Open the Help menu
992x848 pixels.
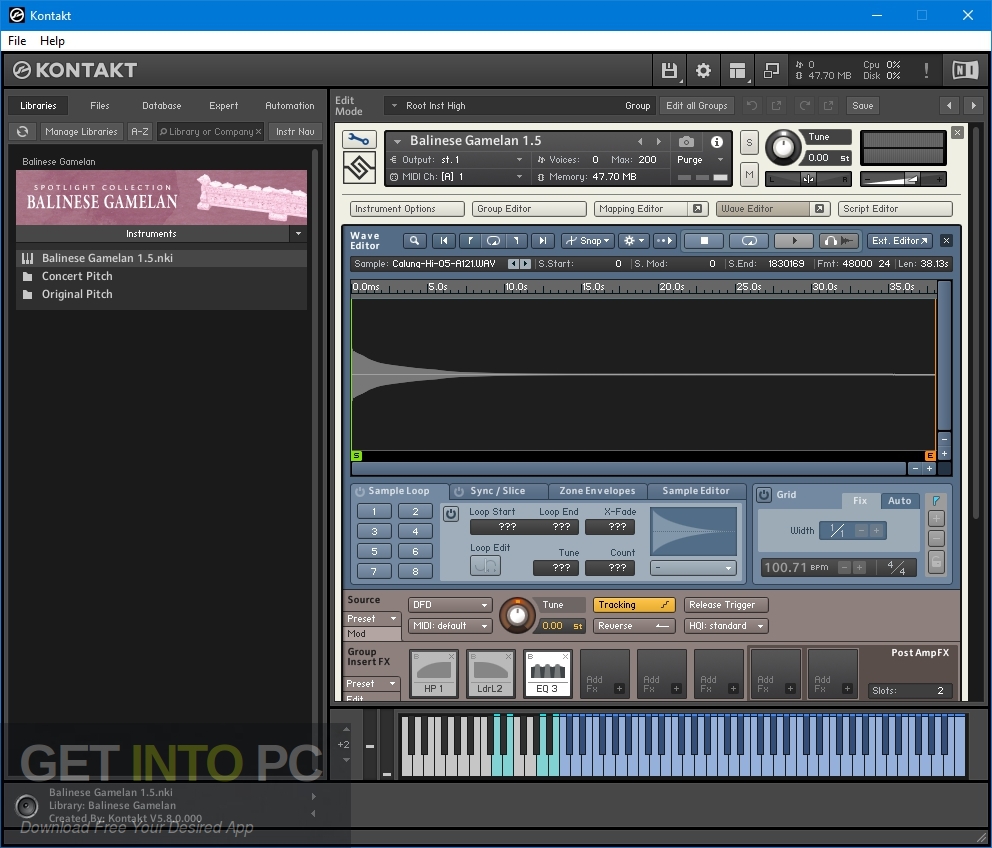tap(53, 41)
